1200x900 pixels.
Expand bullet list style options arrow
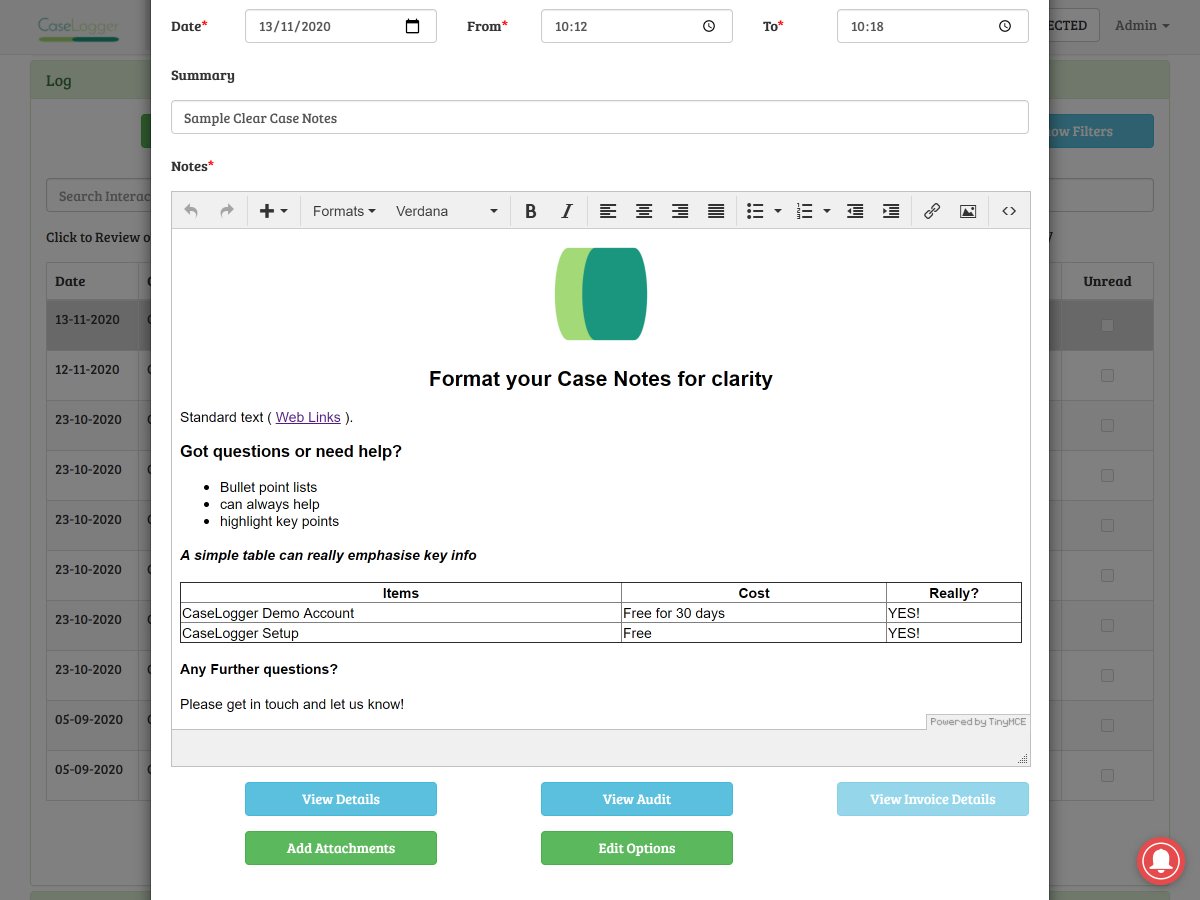coord(778,211)
